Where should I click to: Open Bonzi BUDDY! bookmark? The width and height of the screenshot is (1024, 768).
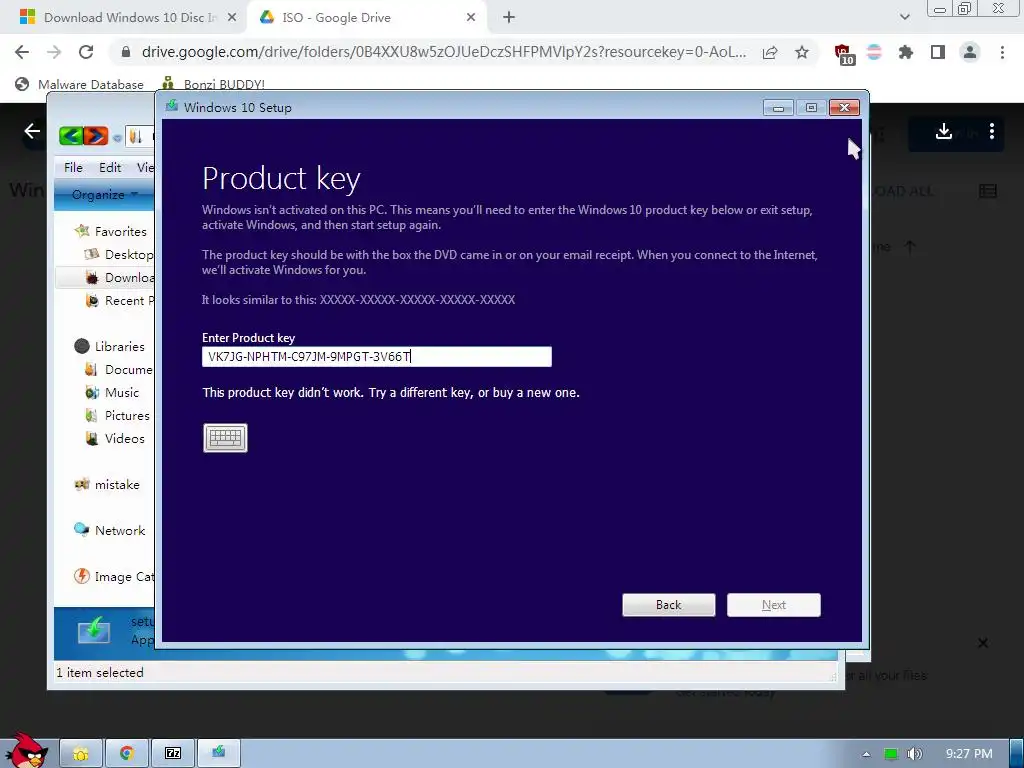(x=213, y=84)
